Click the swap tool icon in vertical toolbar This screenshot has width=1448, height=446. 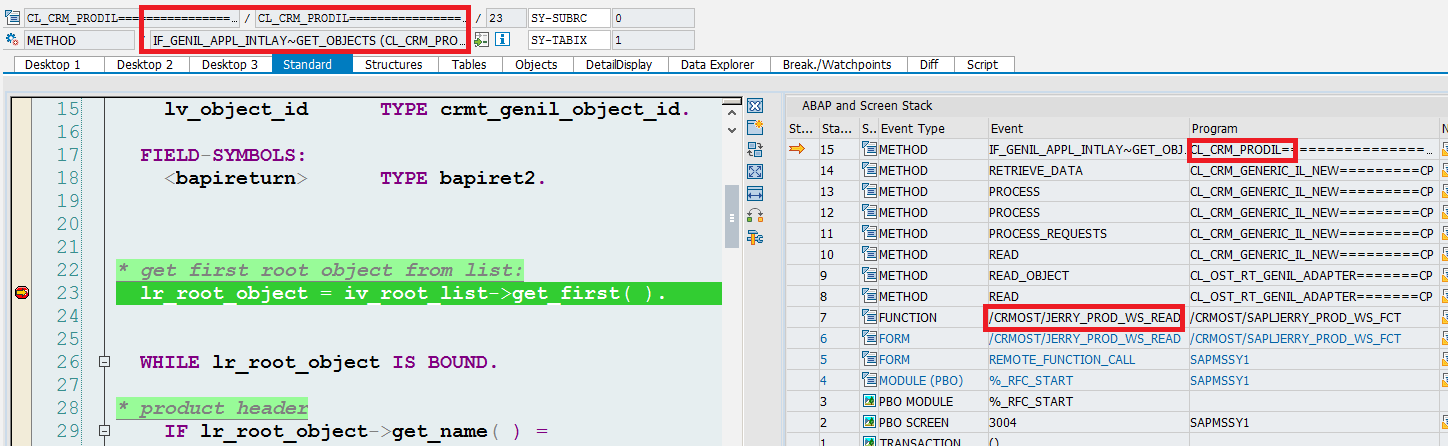[755, 150]
